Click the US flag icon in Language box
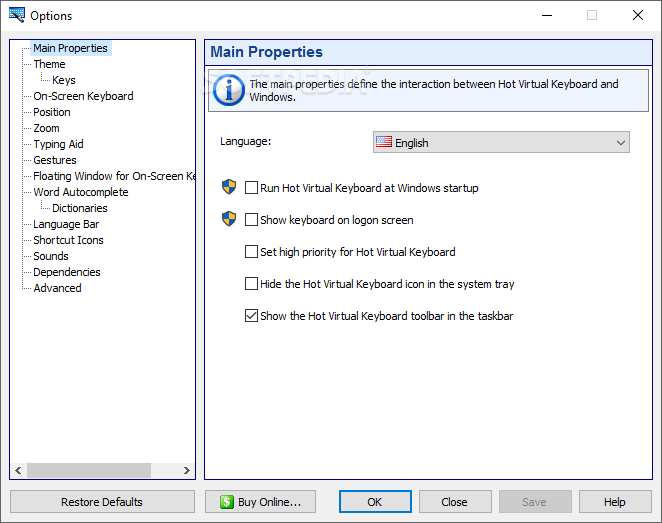This screenshot has height=523, width=662. [x=384, y=142]
